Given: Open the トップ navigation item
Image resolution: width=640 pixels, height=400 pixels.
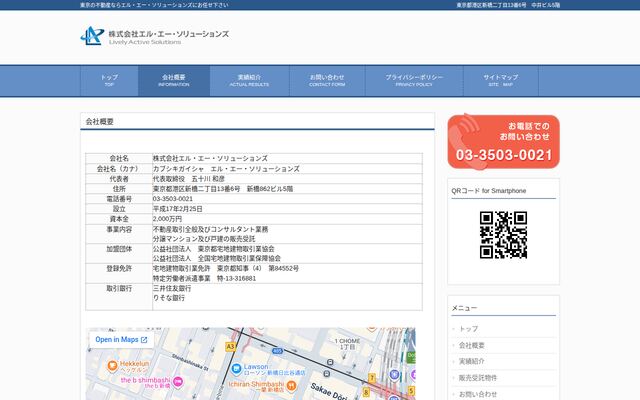Looking at the screenshot, I should [109, 80].
